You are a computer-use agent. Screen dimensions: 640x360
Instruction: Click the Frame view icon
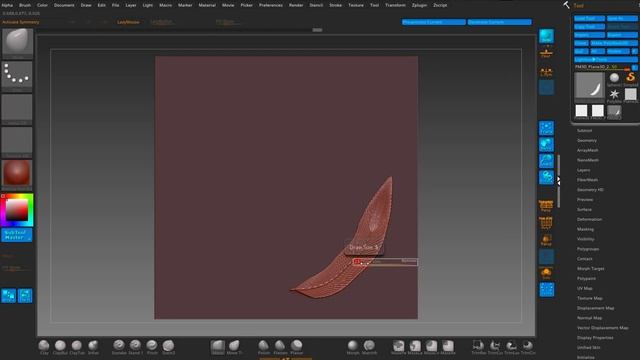pos(546,128)
